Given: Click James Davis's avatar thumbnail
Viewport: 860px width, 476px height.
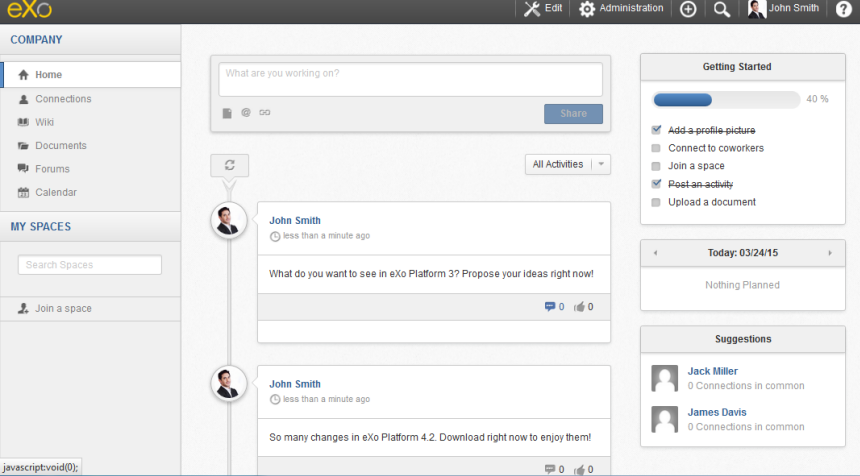Looking at the screenshot, I should point(665,420).
